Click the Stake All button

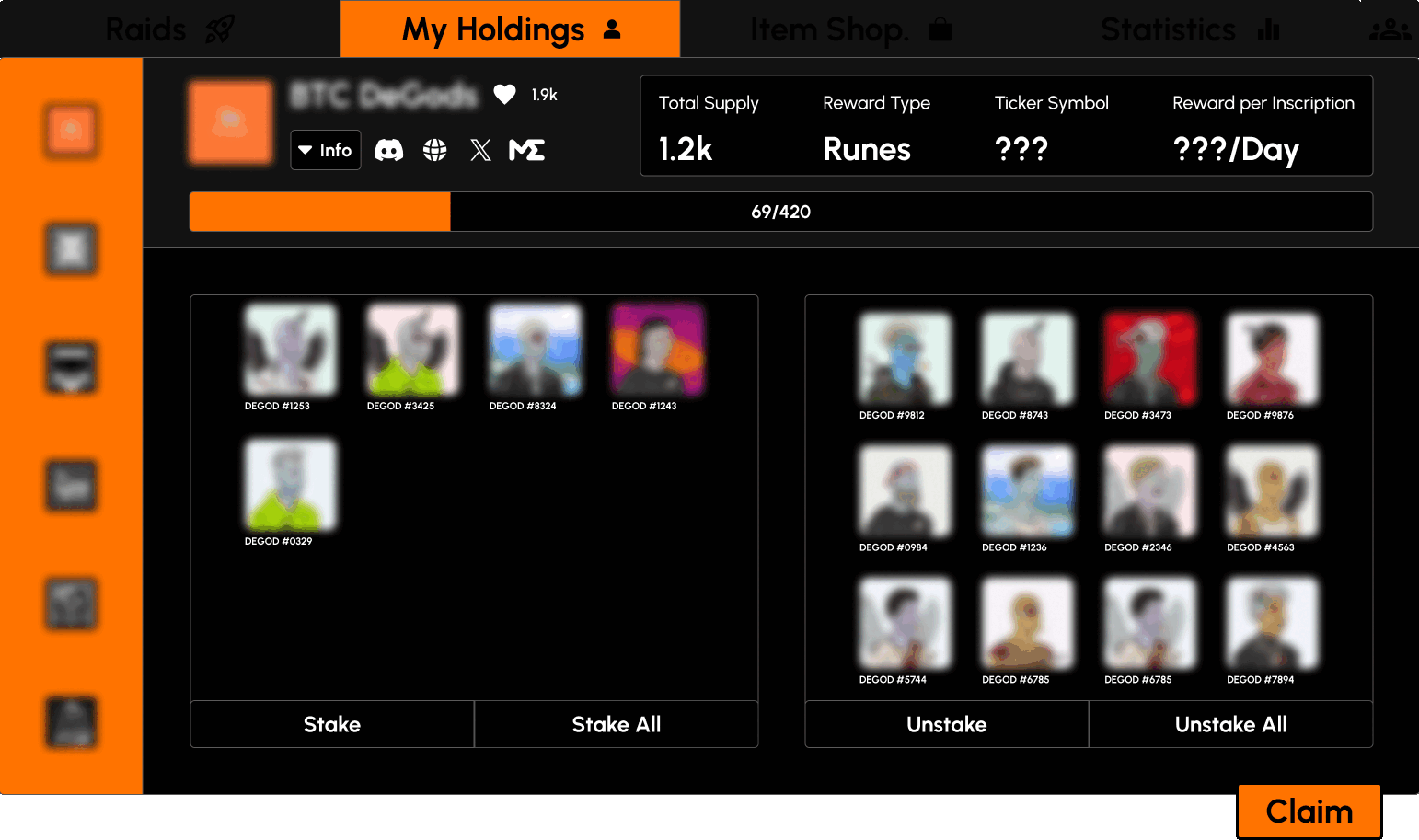(x=616, y=724)
